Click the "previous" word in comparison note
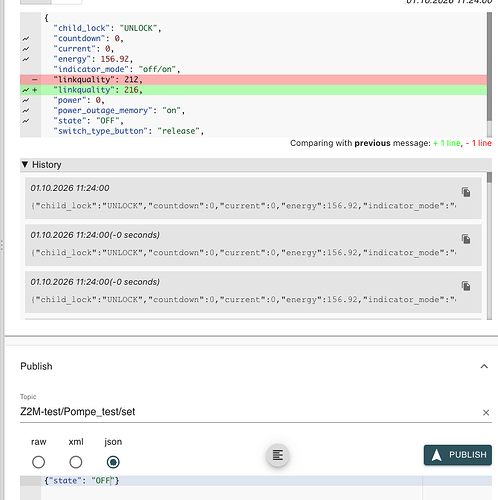The width and height of the screenshot is (498, 500). (x=372, y=143)
